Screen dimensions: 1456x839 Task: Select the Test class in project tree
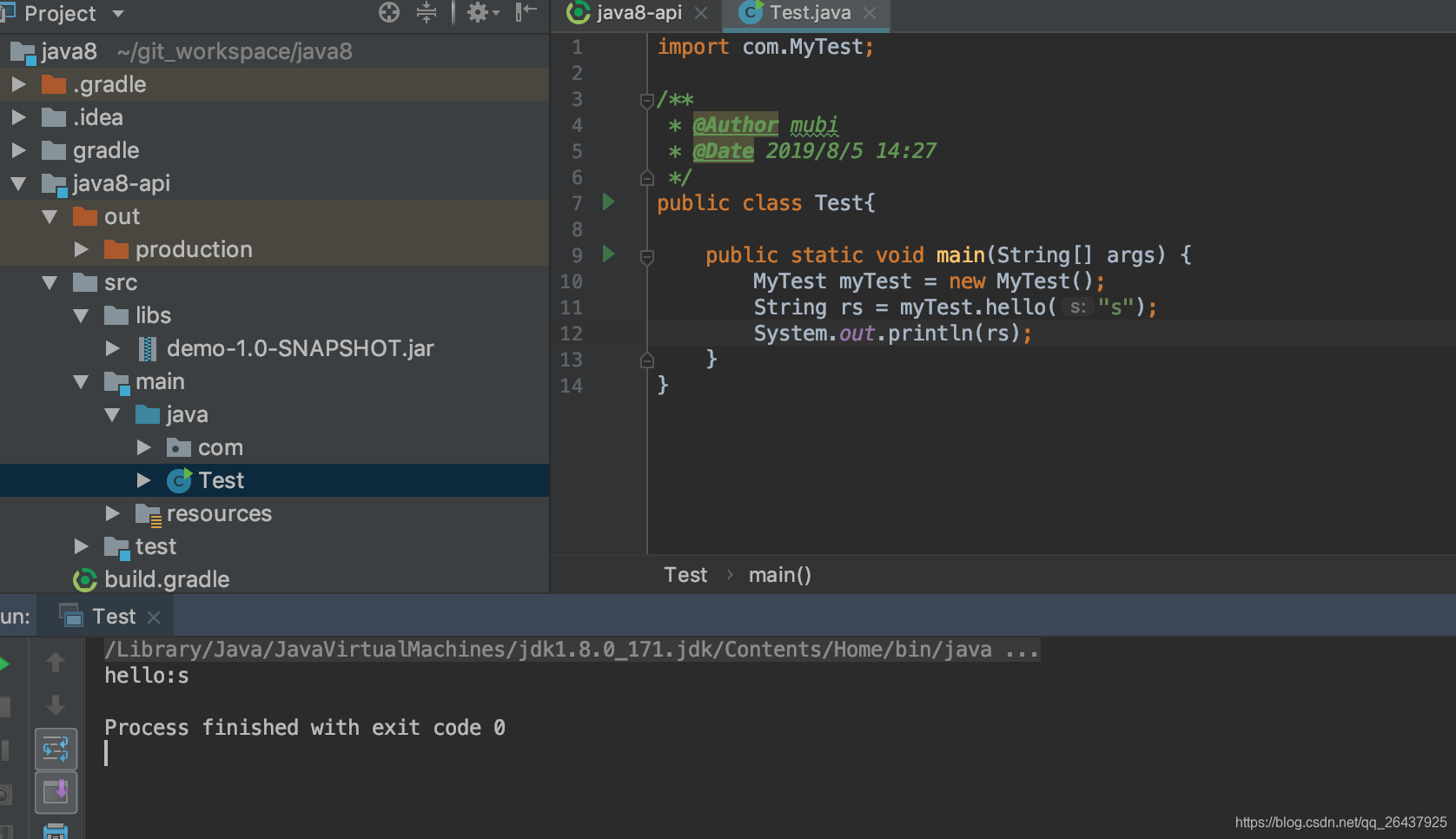coord(275,480)
